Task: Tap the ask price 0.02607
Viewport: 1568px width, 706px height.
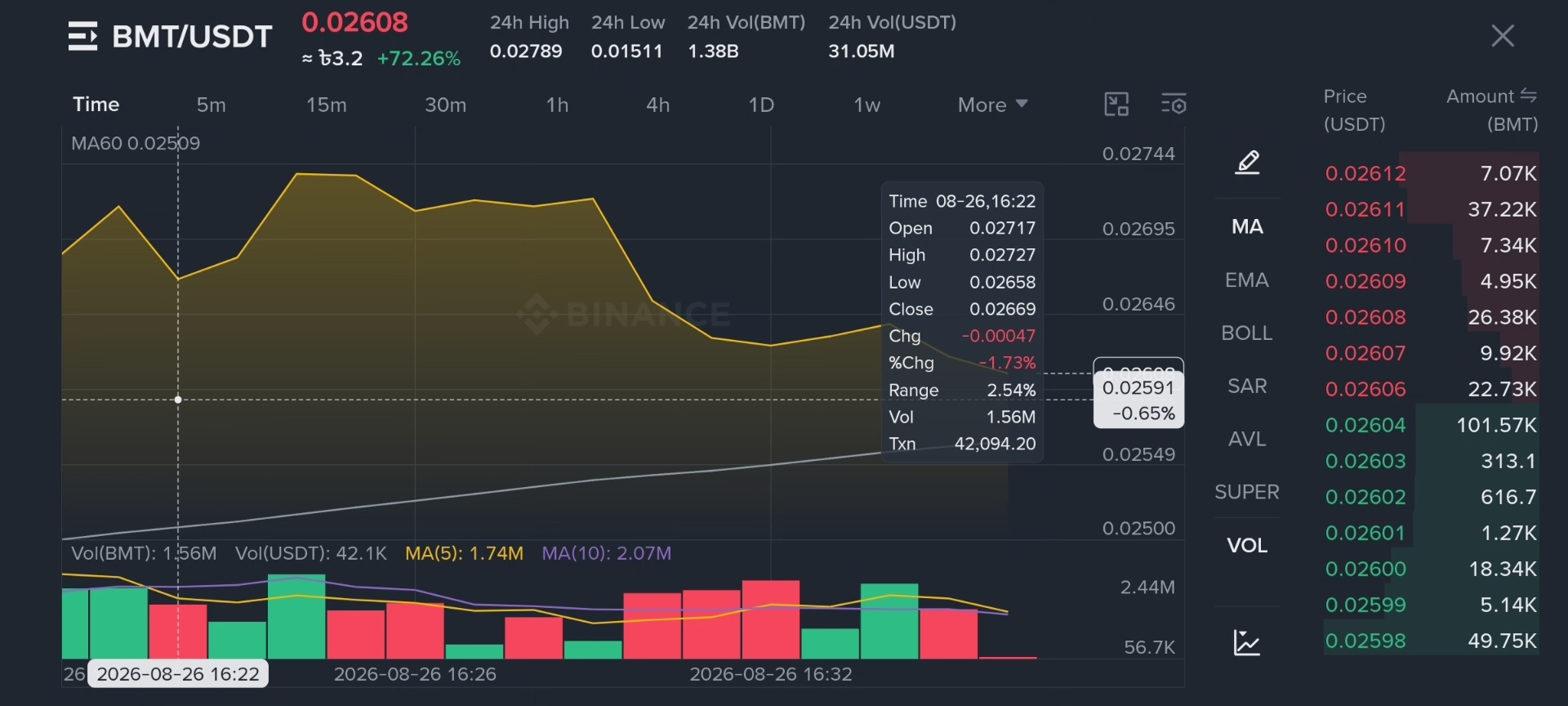Action: coord(1365,353)
